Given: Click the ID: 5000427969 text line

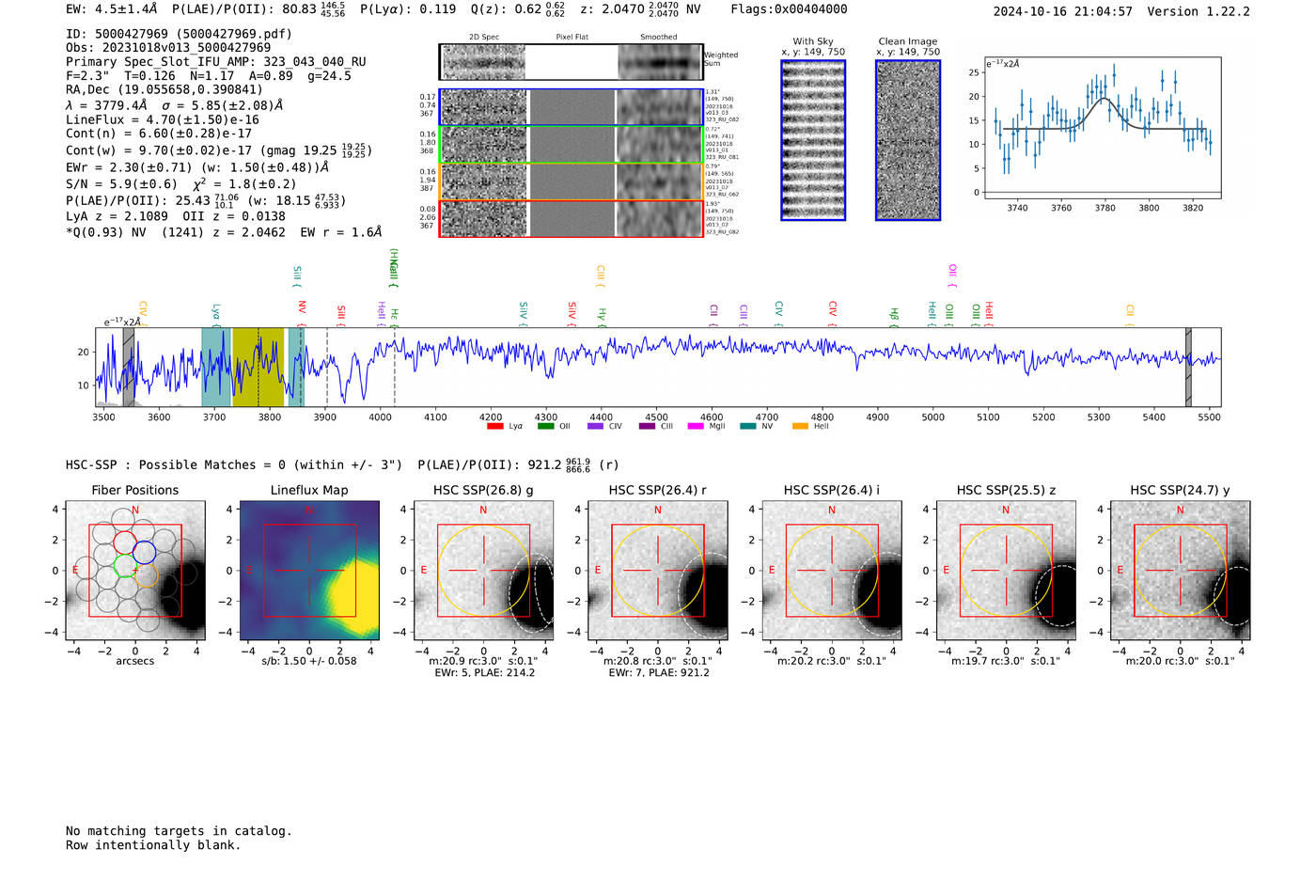Looking at the screenshot, I should [x=179, y=34].
